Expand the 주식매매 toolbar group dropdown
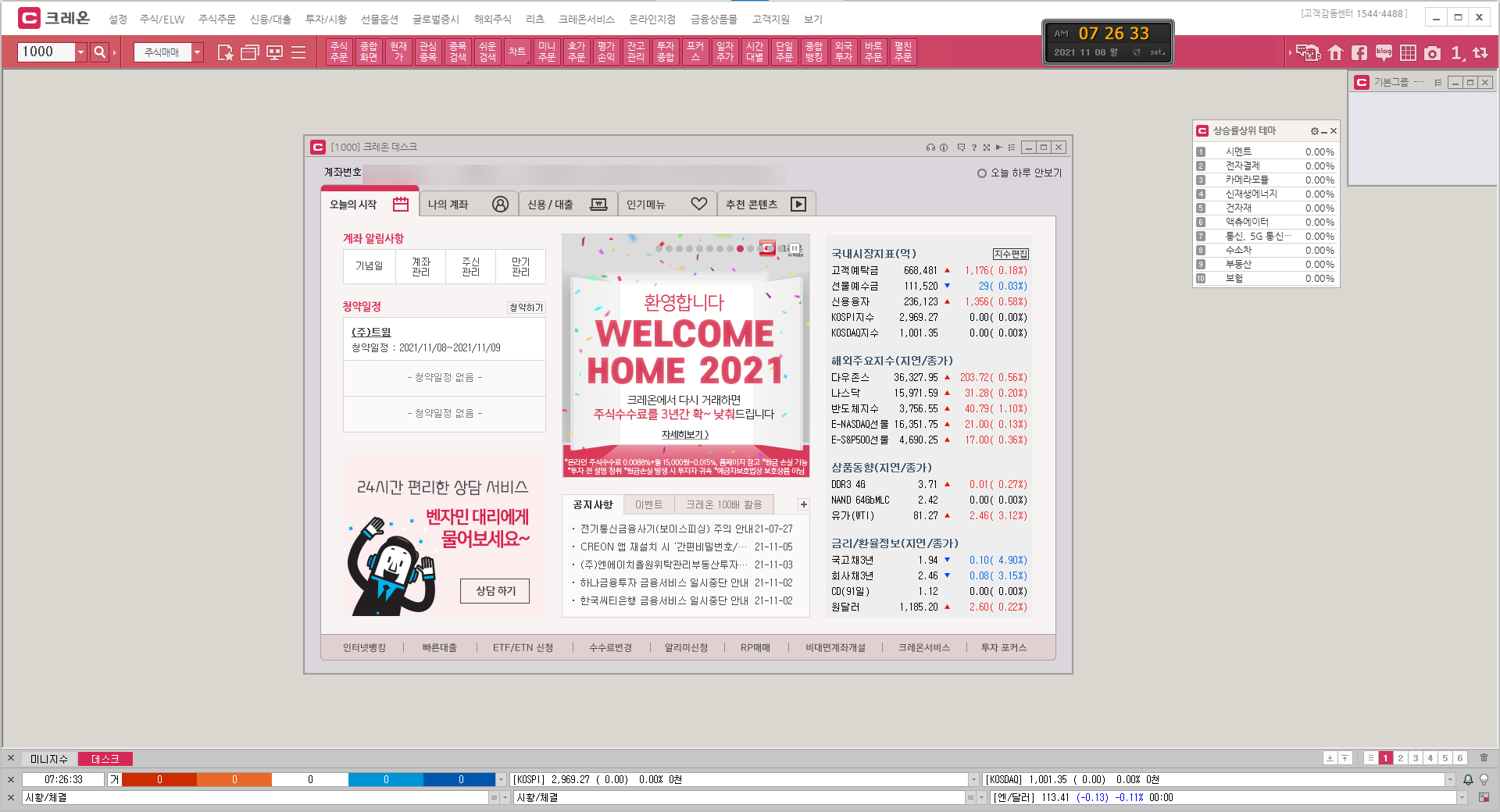Image resolution: width=1500 pixels, height=812 pixels. point(198,52)
